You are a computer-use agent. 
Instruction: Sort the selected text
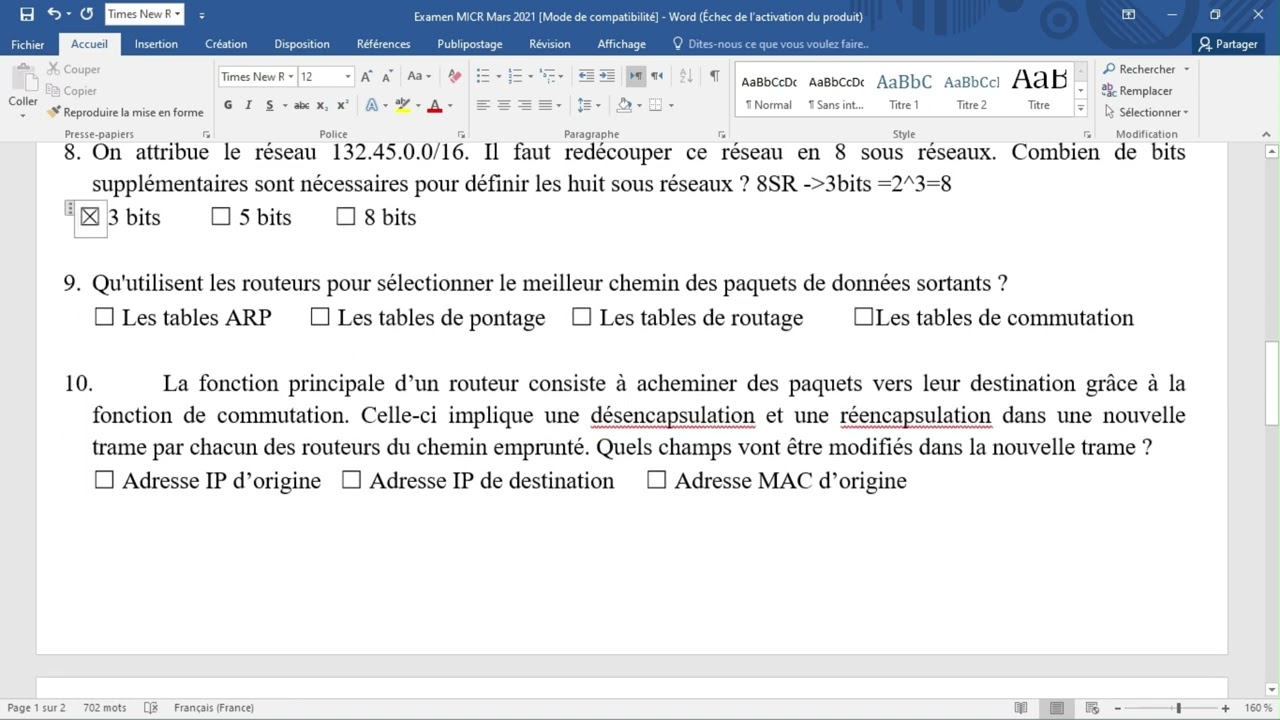(x=686, y=76)
